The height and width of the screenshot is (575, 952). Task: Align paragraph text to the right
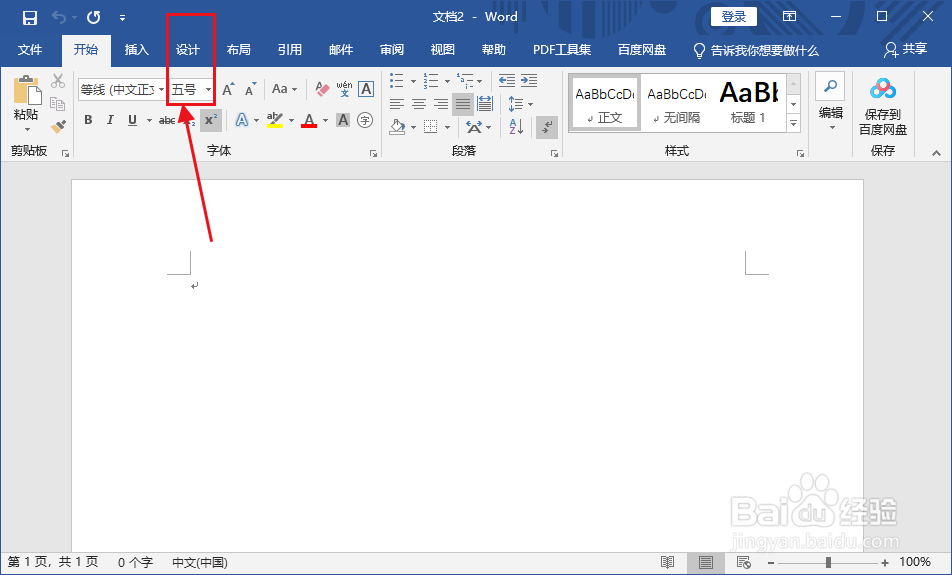click(x=441, y=104)
